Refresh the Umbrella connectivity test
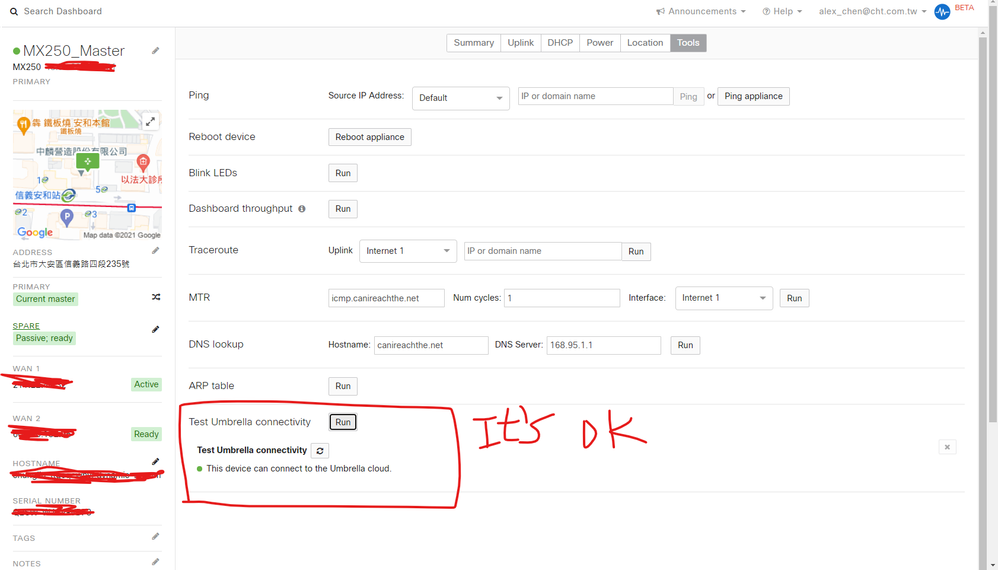The image size is (998, 570). pos(320,450)
